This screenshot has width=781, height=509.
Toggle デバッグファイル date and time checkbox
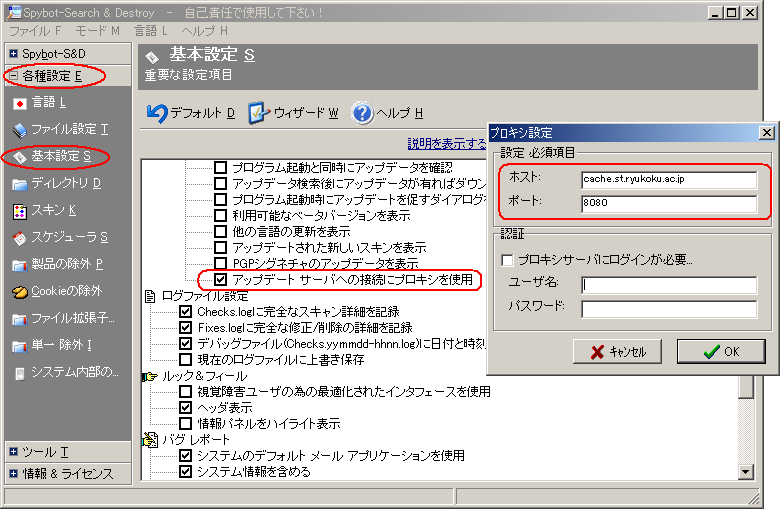point(185,344)
